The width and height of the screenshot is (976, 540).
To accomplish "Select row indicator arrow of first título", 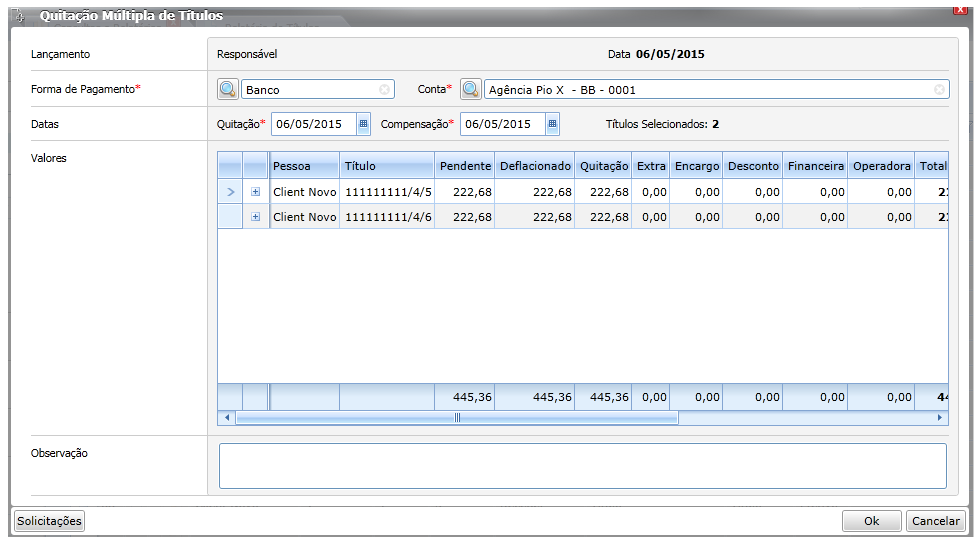I will [230, 192].
